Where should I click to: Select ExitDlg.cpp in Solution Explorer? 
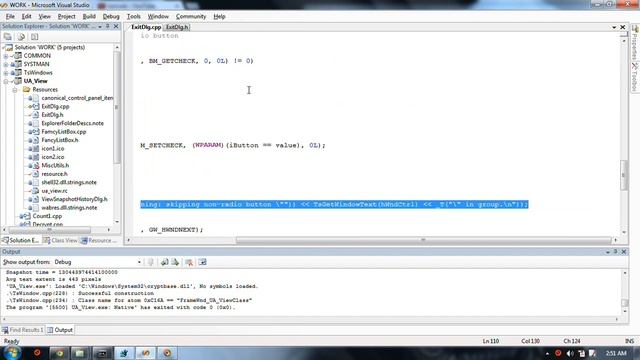coord(55,107)
